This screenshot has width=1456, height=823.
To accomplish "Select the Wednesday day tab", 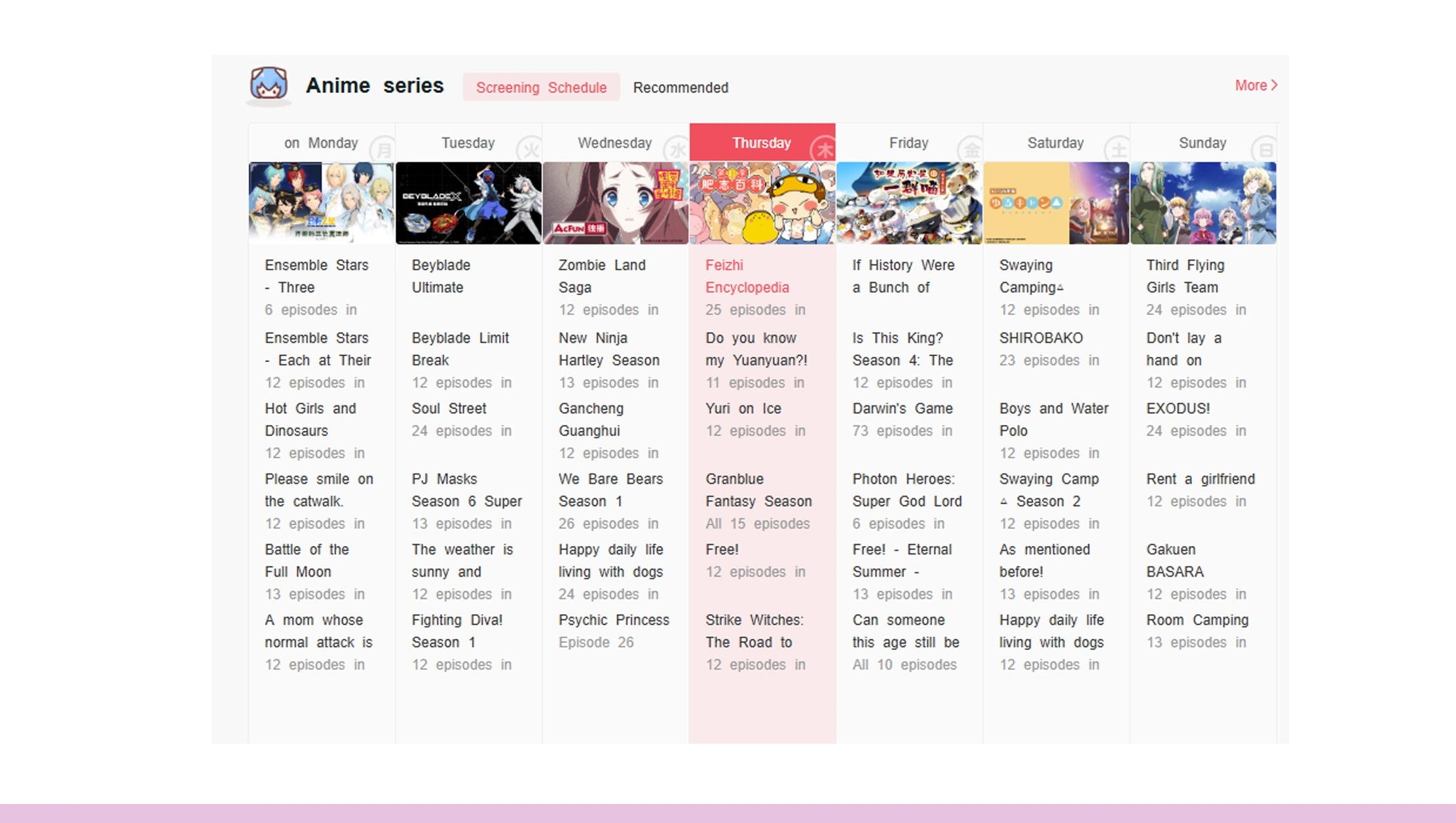I will click(x=614, y=143).
